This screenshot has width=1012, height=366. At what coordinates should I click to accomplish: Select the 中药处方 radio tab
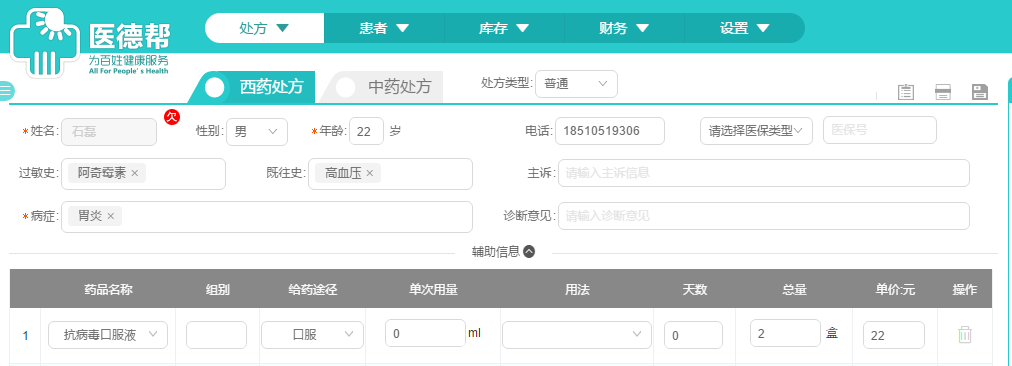[382, 87]
